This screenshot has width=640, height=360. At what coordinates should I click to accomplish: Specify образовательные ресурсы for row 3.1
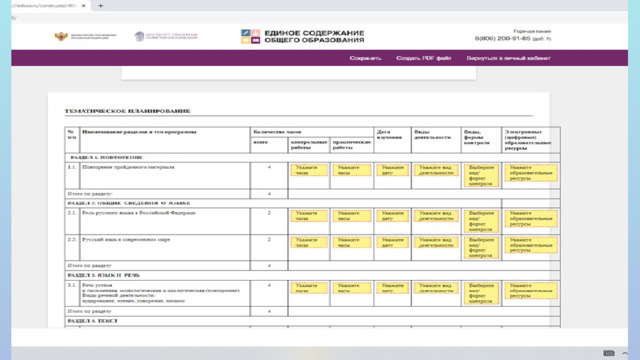pos(531,291)
